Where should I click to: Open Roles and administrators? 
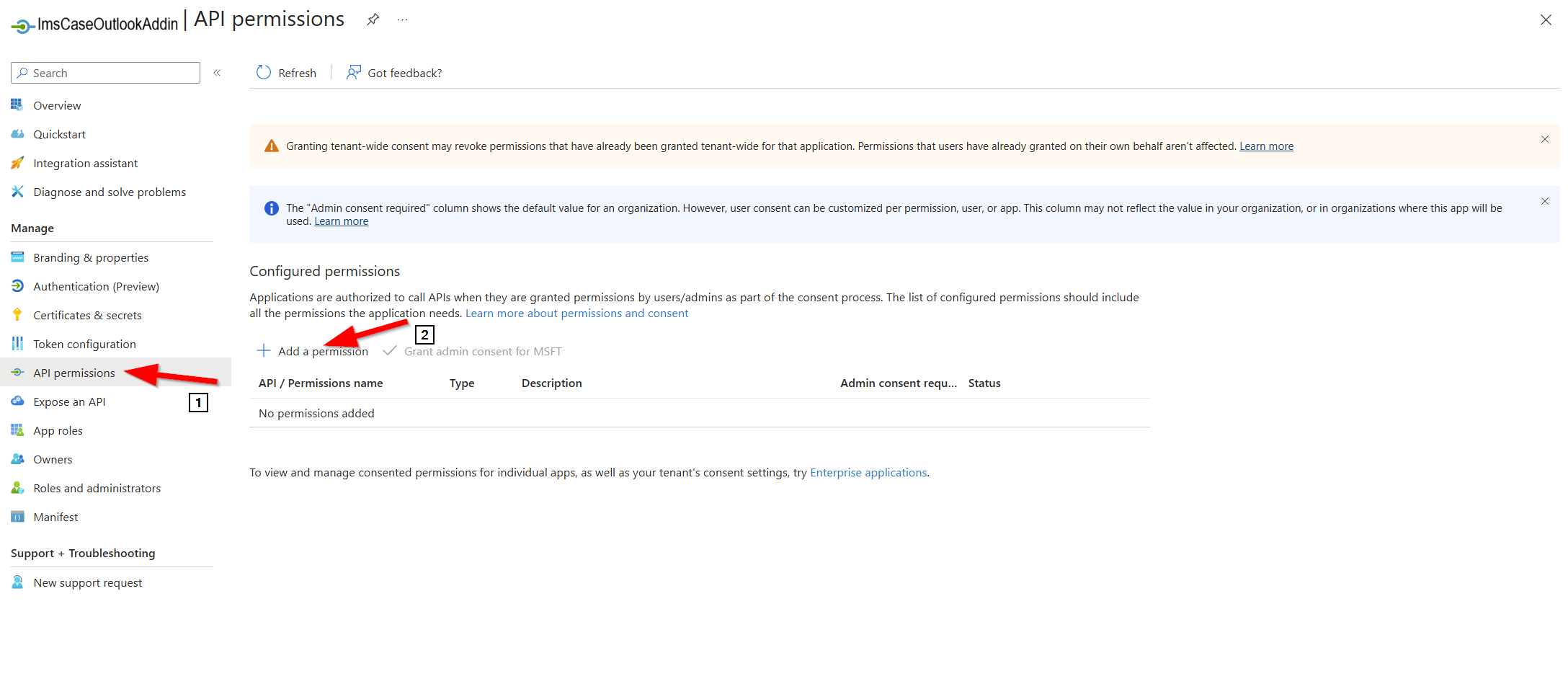coord(97,488)
